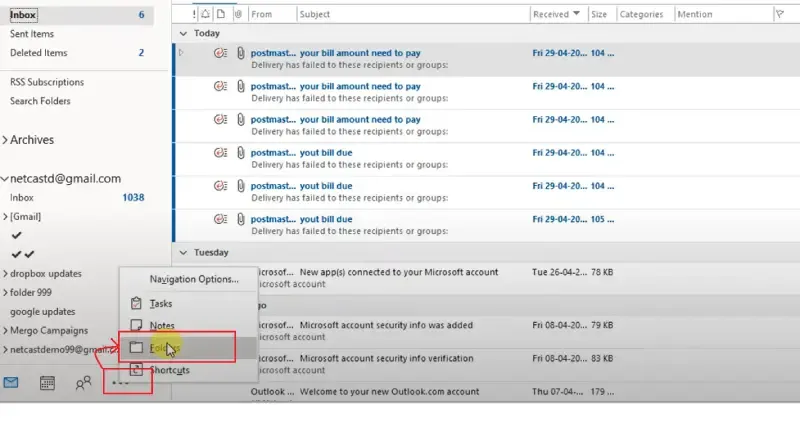
Task: Collapse the Tuesday group
Action: [183, 253]
